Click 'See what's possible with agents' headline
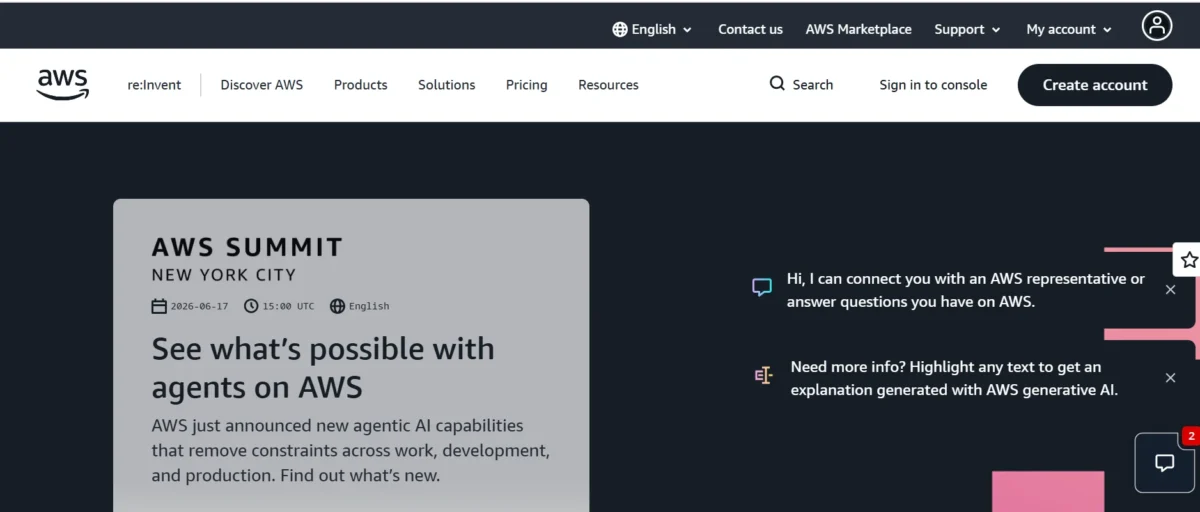 pyautogui.click(x=323, y=367)
